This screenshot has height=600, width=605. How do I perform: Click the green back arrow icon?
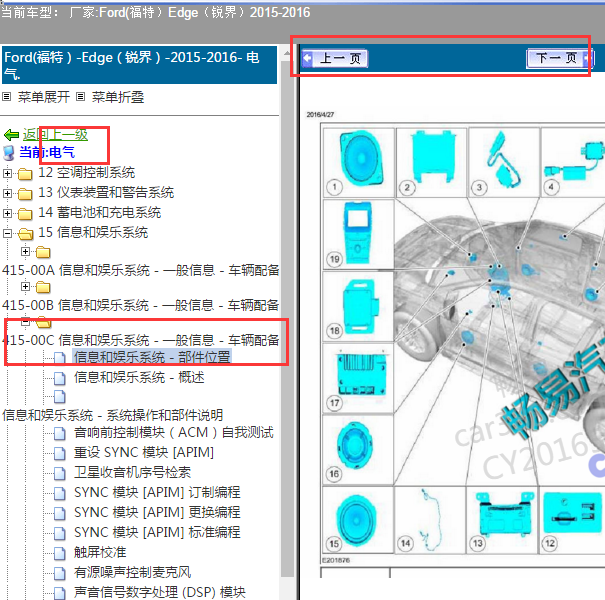[11, 135]
